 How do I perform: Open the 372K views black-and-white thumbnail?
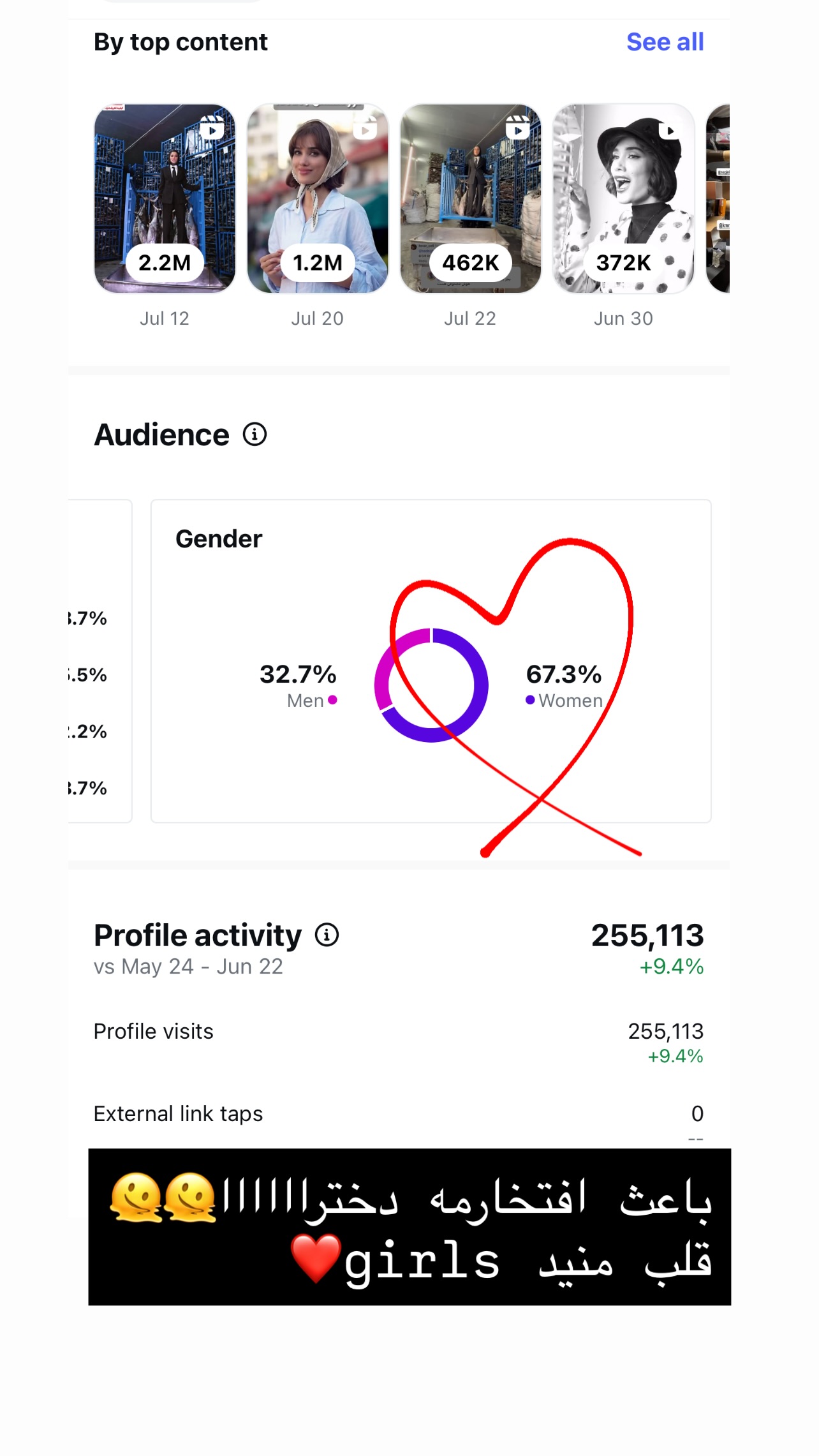pyautogui.click(x=624, y=198)
